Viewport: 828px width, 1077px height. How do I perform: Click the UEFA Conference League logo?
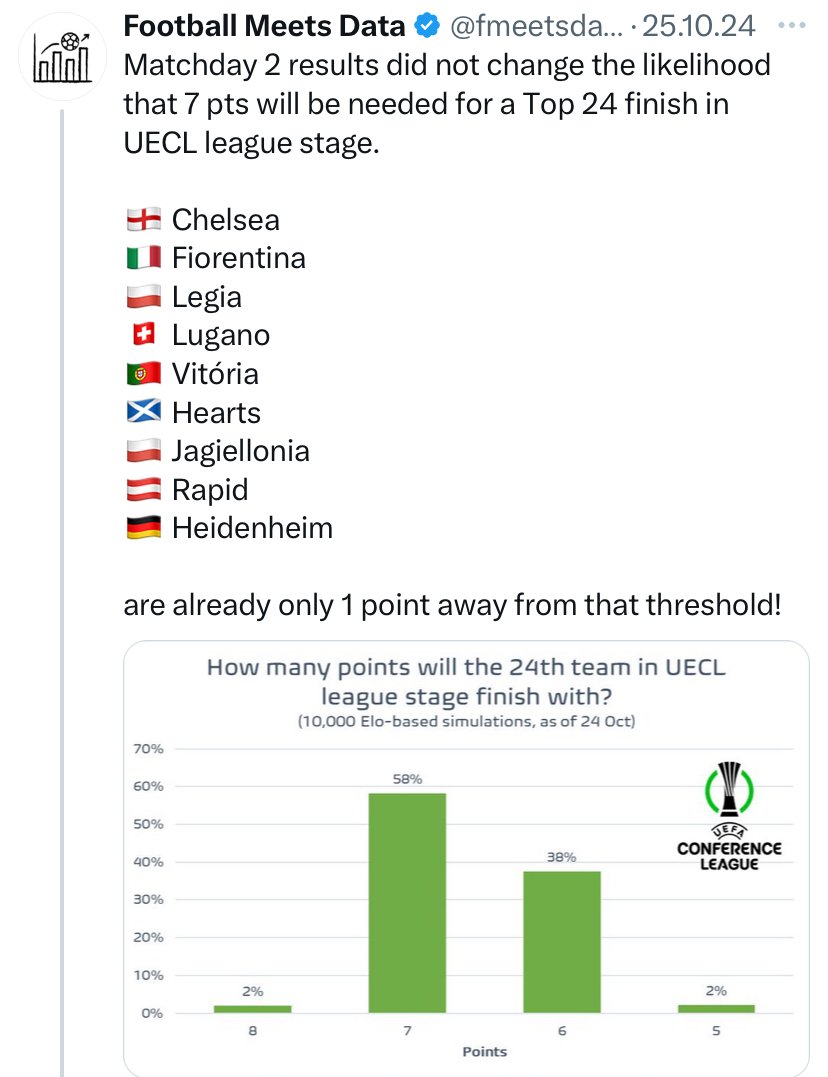[729, 816]
